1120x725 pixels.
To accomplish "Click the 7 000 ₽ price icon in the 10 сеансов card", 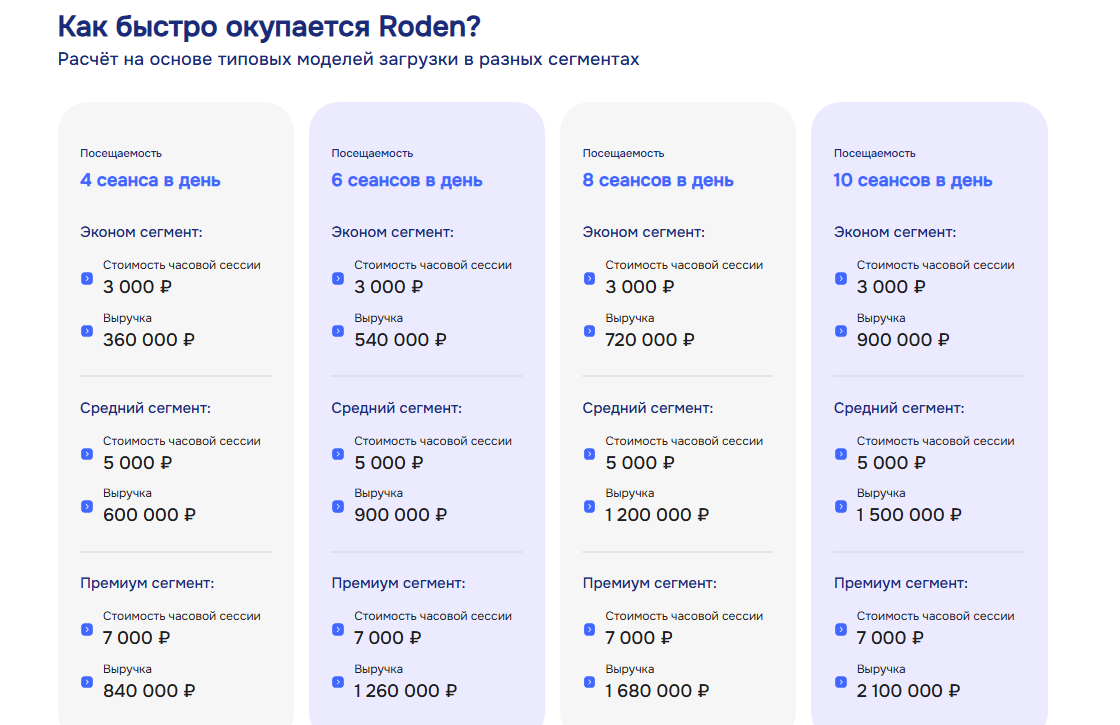I will tap(841, 629).
